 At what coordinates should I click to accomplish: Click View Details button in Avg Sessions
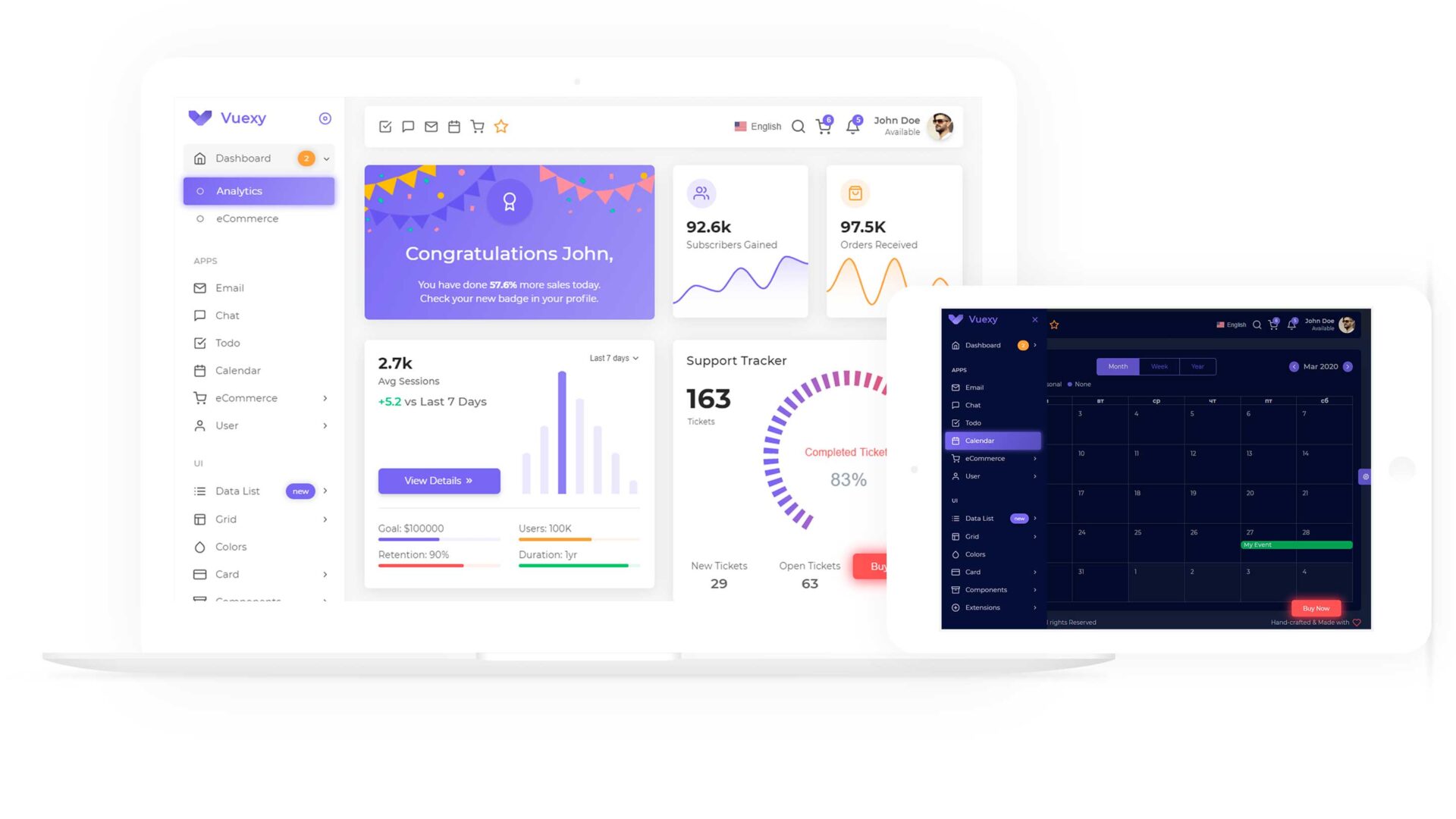tap(437, 481)
